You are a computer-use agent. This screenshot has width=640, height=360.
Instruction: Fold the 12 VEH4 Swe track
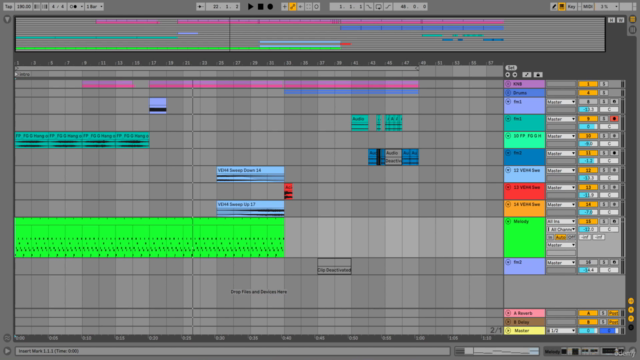click(508, 170)
